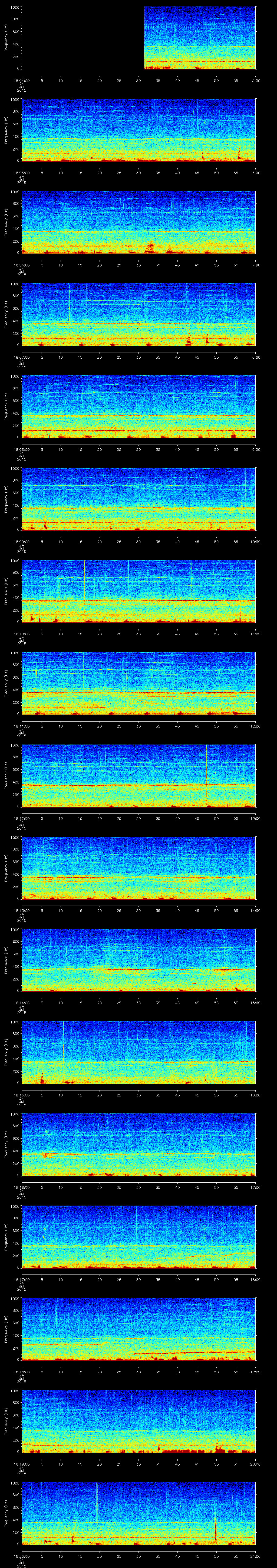Select the 18:09:00 time axis label
This screenshot has height=1568, width=277.
tap(22, 542)
